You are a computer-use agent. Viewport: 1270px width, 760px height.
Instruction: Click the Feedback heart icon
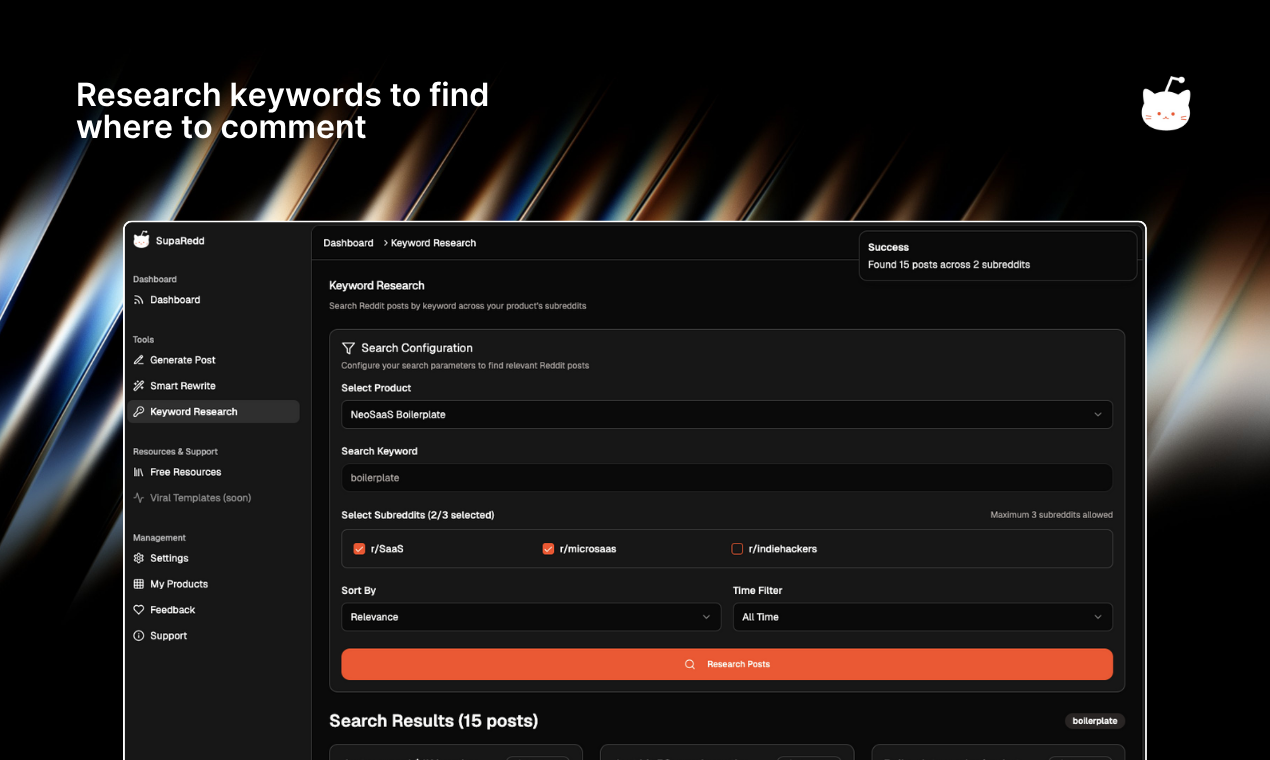click(x=139, y=610)
